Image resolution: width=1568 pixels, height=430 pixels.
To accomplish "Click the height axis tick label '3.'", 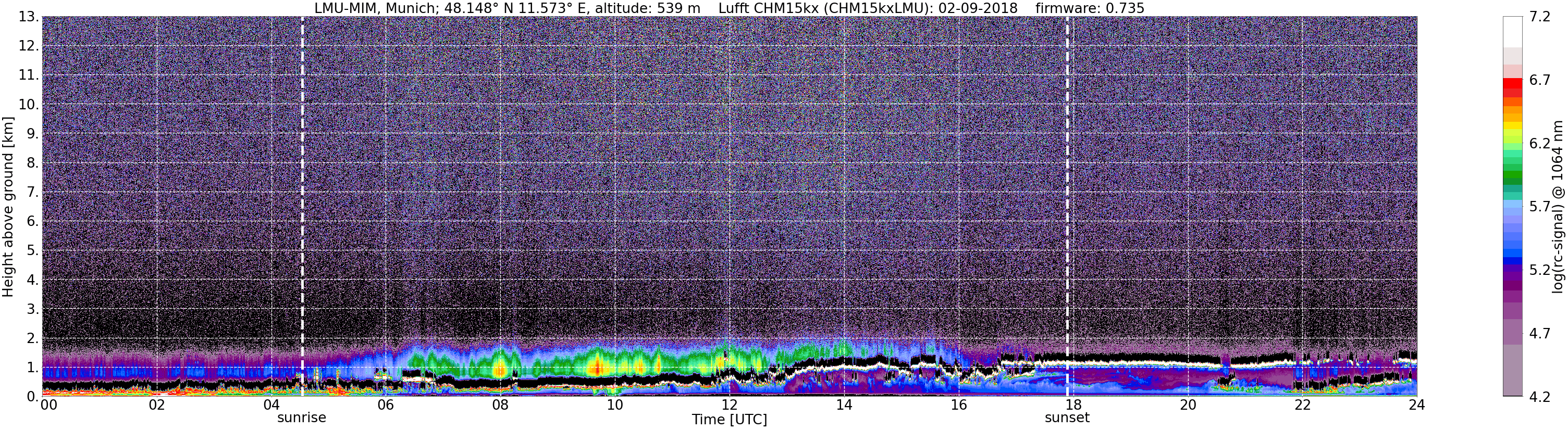I will pos(32,309).
